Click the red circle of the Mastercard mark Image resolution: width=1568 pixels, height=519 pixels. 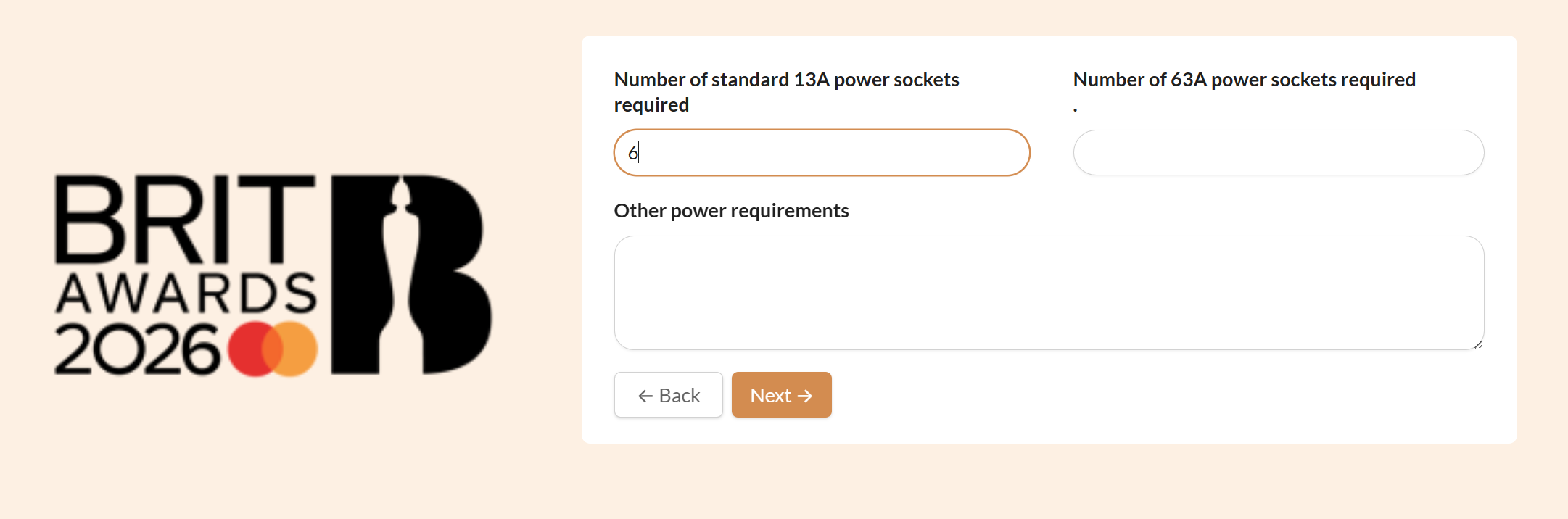pyautogui.click(x=252, y=349)
